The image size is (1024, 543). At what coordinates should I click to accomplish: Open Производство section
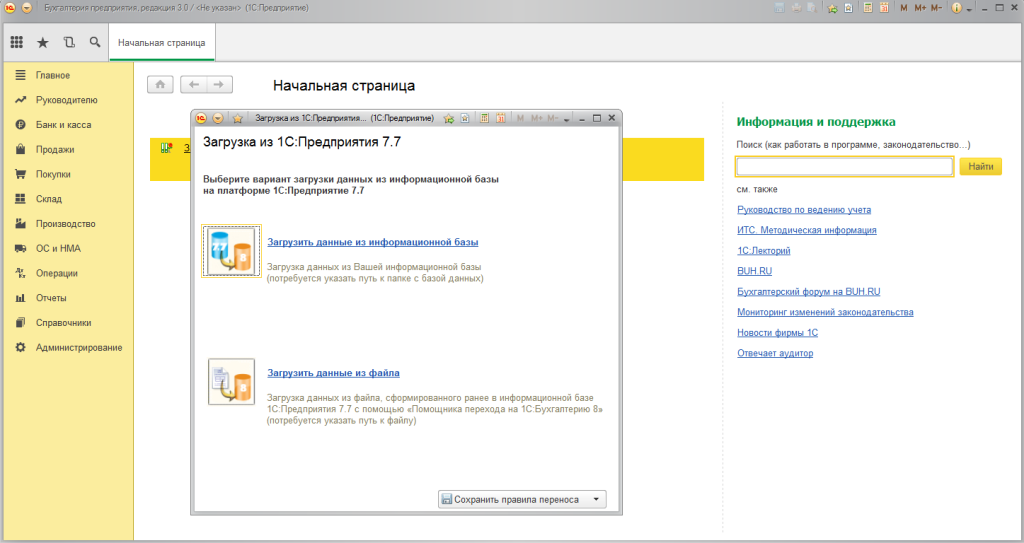(x=65, y=223)
